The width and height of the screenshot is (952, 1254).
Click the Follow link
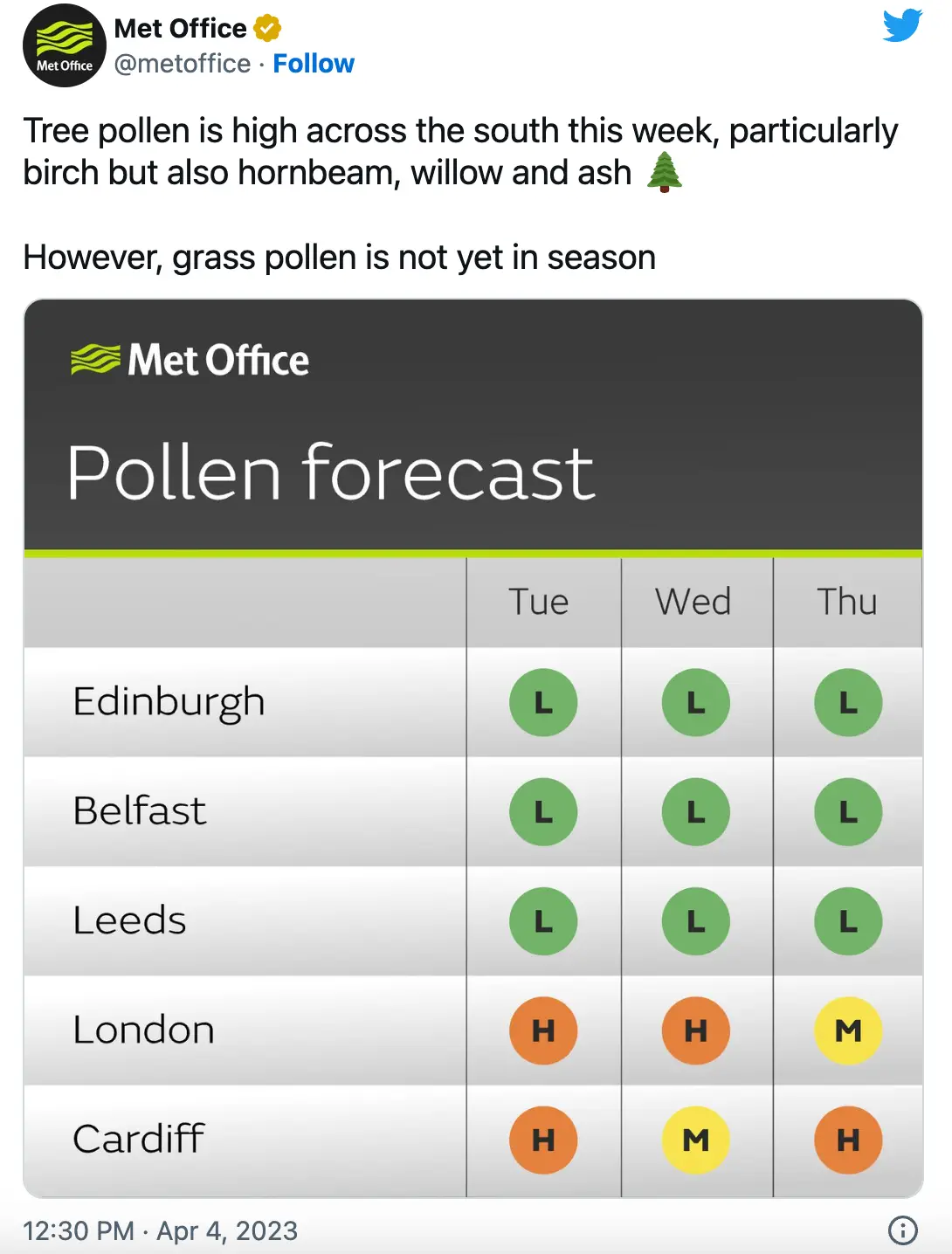pos(314,63)
